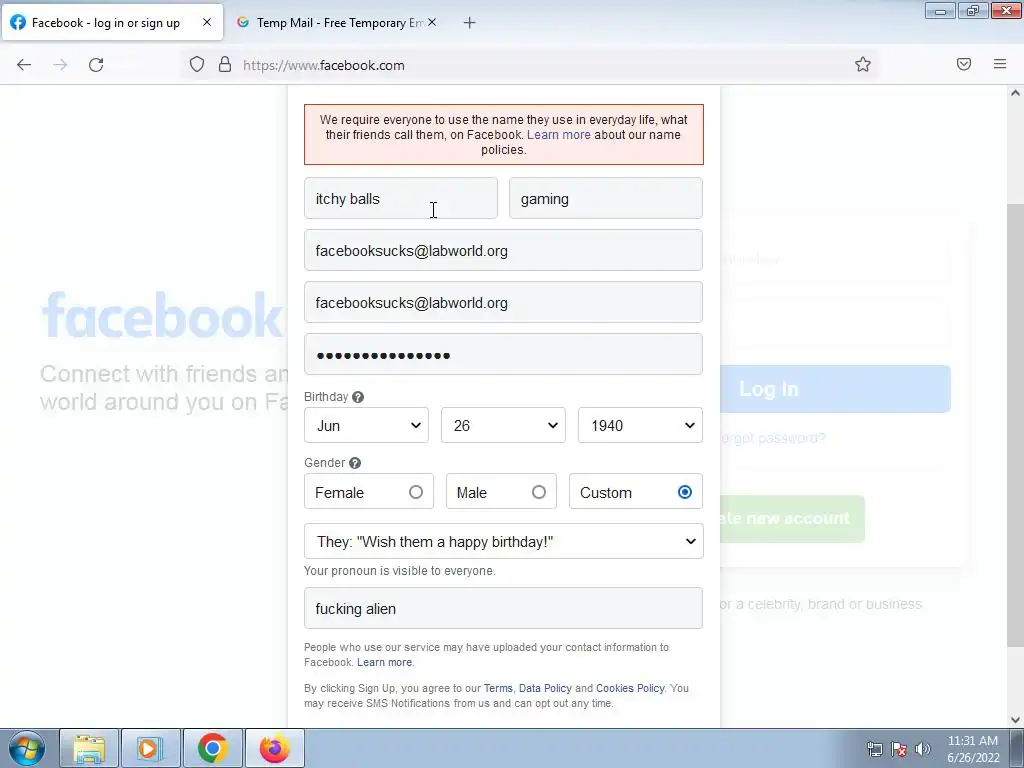The height and width of the screenshot is (768, 1024).
Task: Select the Female gender radio button
Action: pyautogui.click(x=416, y=492)
